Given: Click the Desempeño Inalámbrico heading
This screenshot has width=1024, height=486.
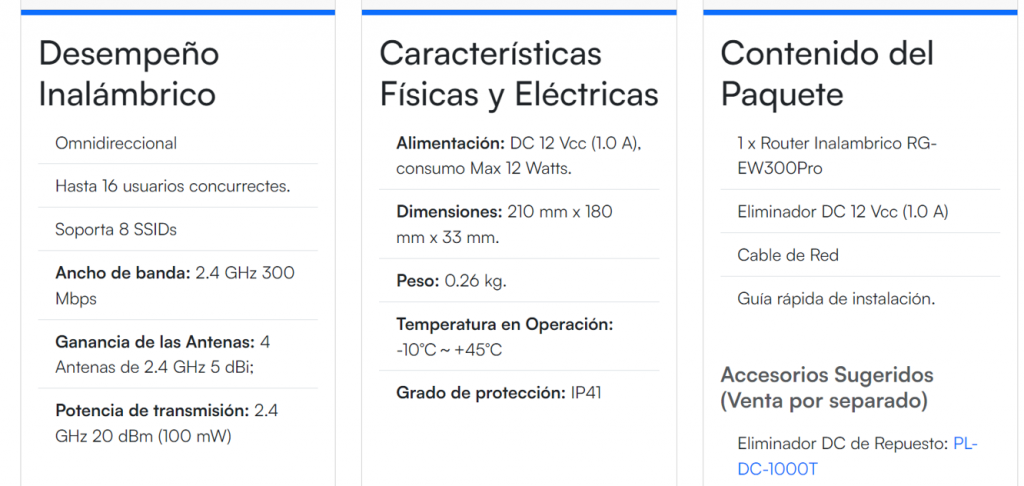Looking at the screenshot, I should 128,74.
